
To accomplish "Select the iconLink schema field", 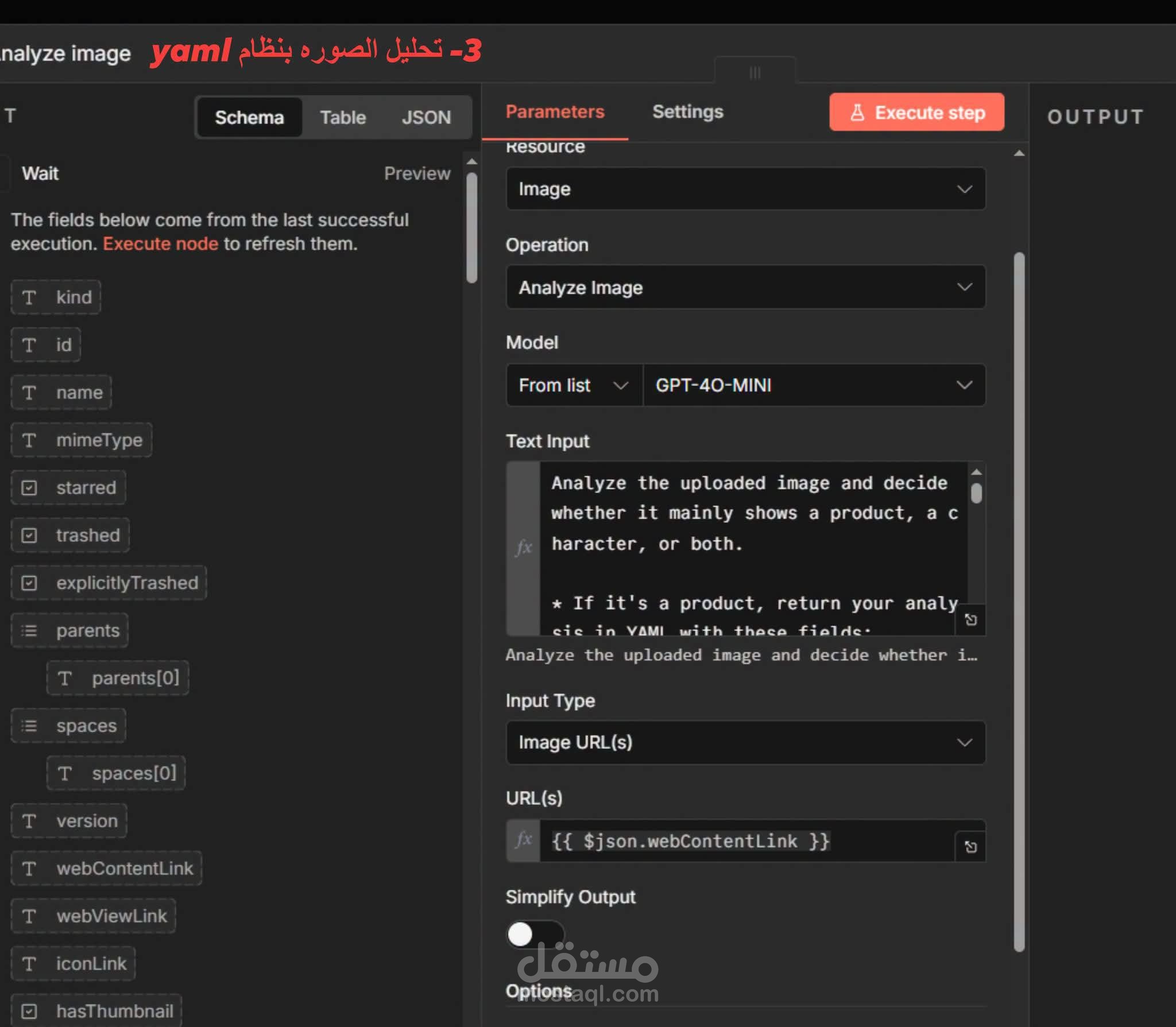I will click(x=73, y=964).
